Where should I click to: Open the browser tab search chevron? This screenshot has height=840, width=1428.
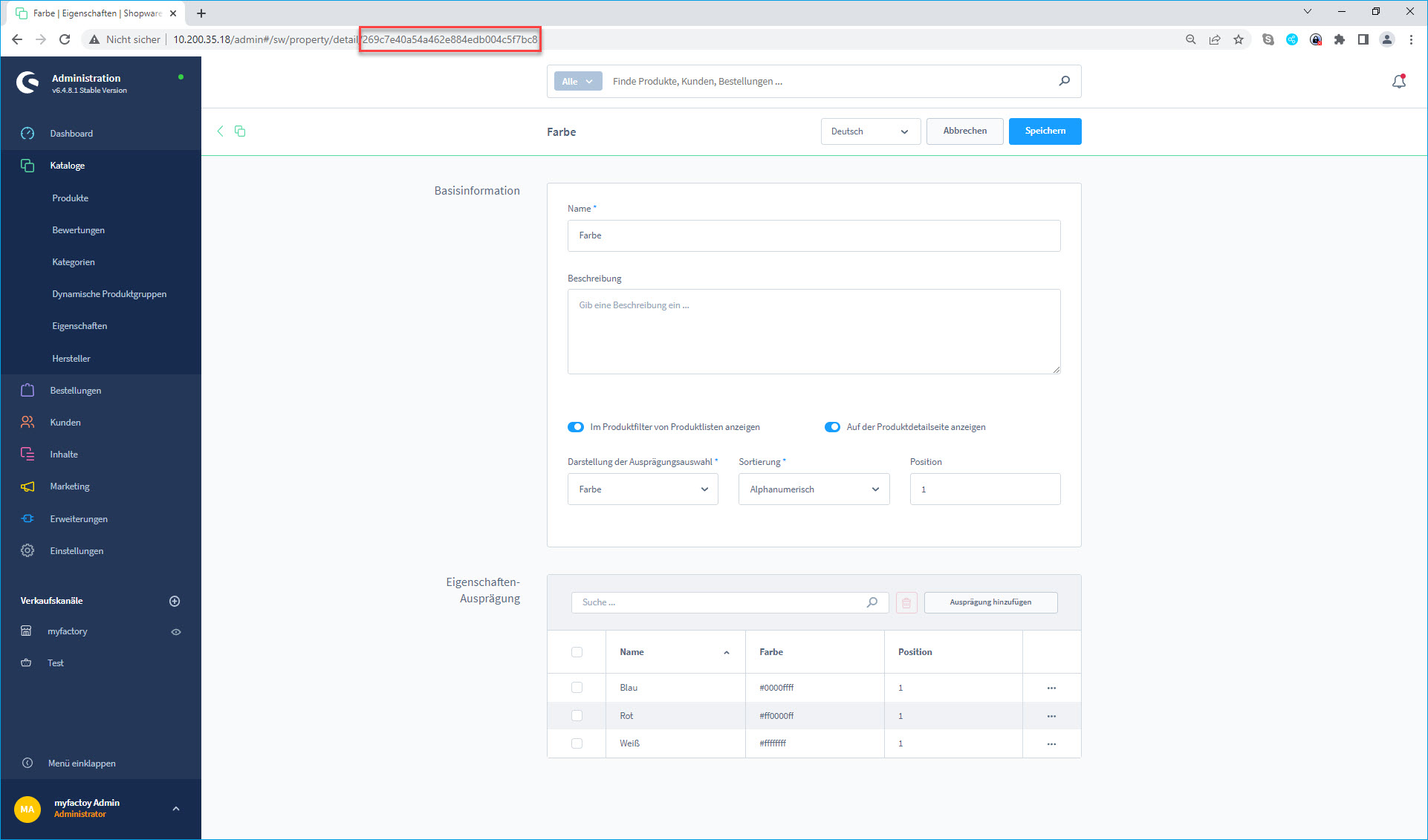[1308, 12]
